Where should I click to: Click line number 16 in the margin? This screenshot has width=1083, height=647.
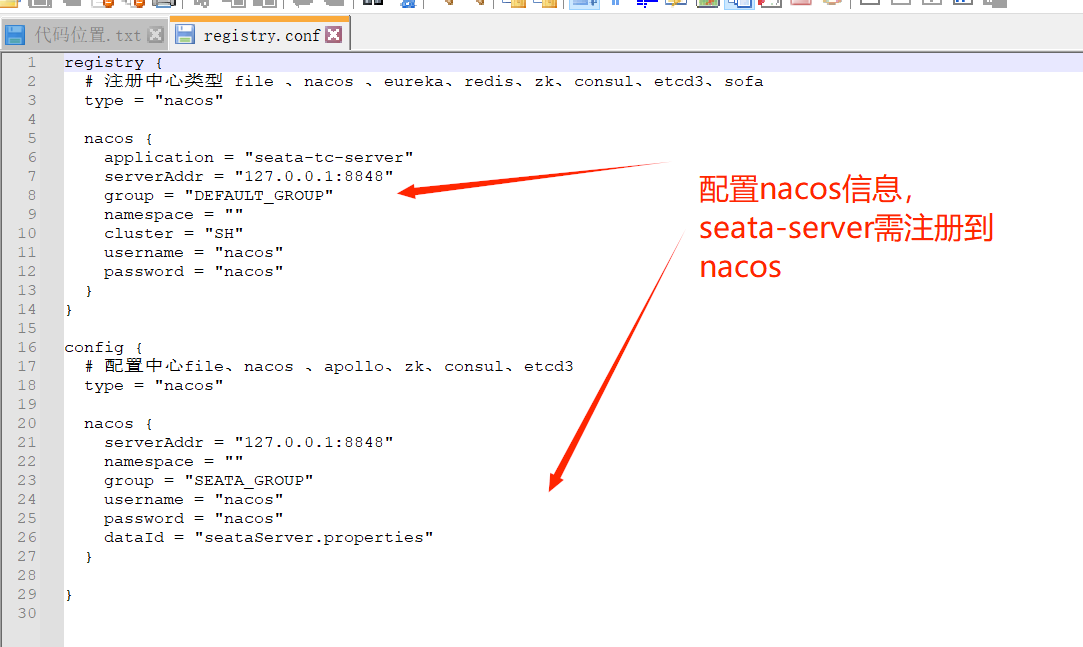[27, 347]
